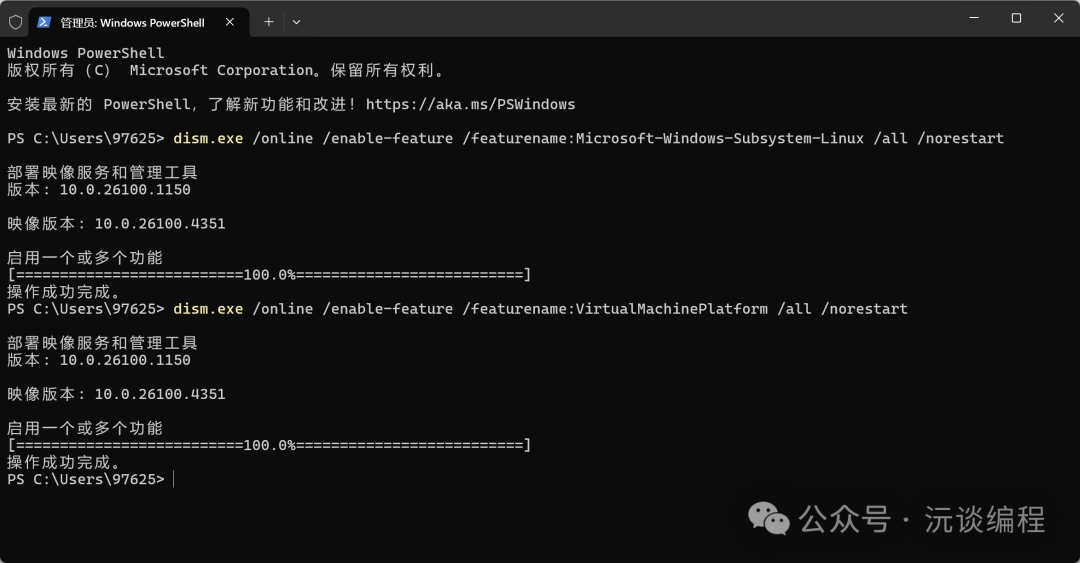Click the /featurename:VirtualMachinePlatform parameter text
Screen dimensions: 1080x563
click(x=615, y=309)
